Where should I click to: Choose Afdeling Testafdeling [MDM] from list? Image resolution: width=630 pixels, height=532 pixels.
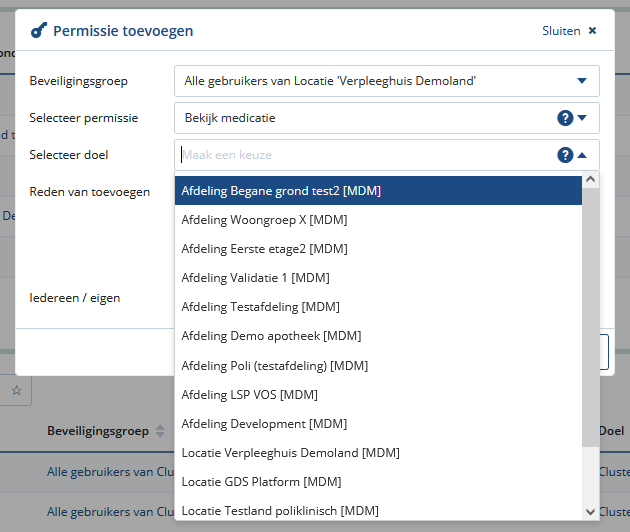coord(260,306)
